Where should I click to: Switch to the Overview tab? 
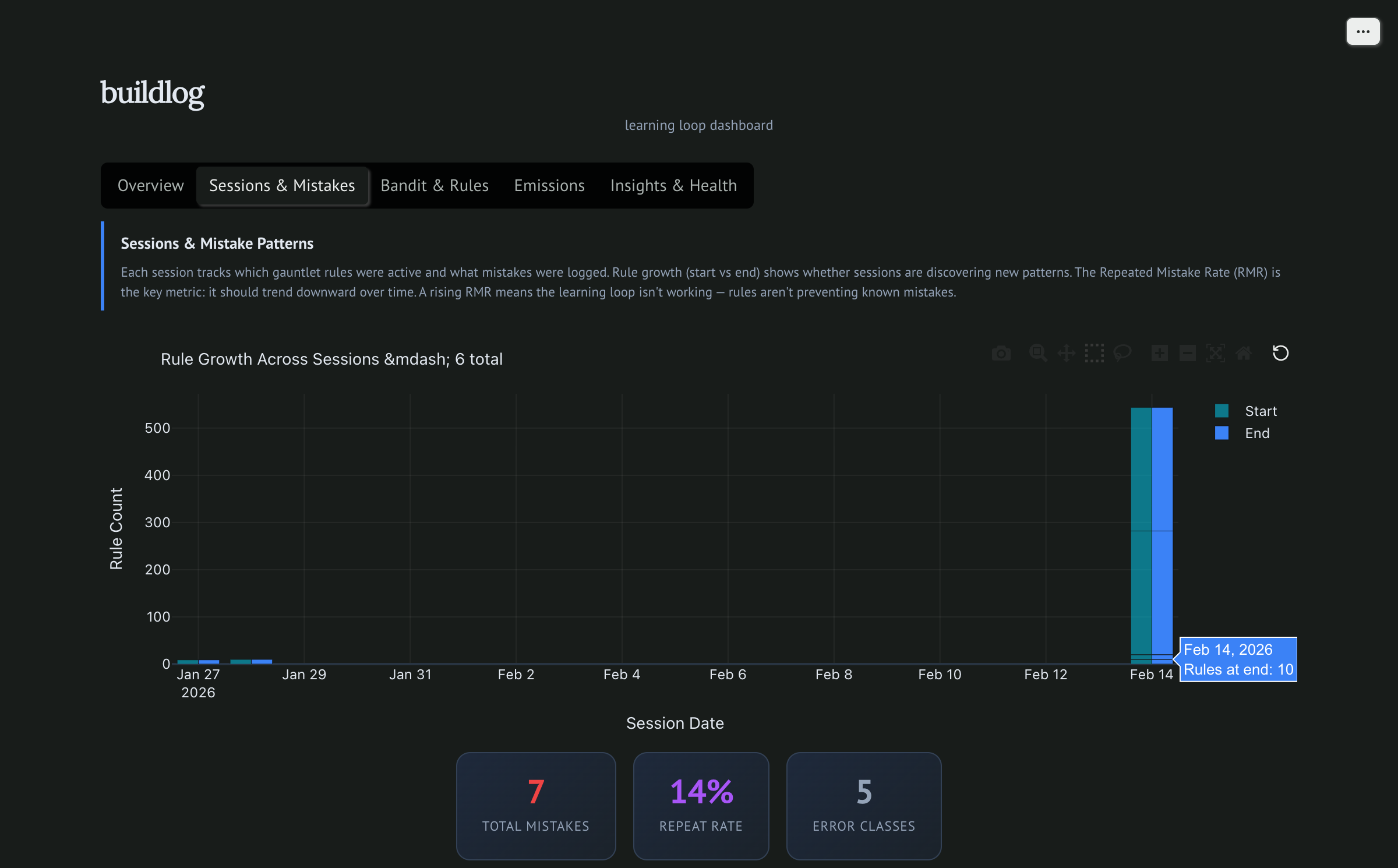[x=150, y=185]
